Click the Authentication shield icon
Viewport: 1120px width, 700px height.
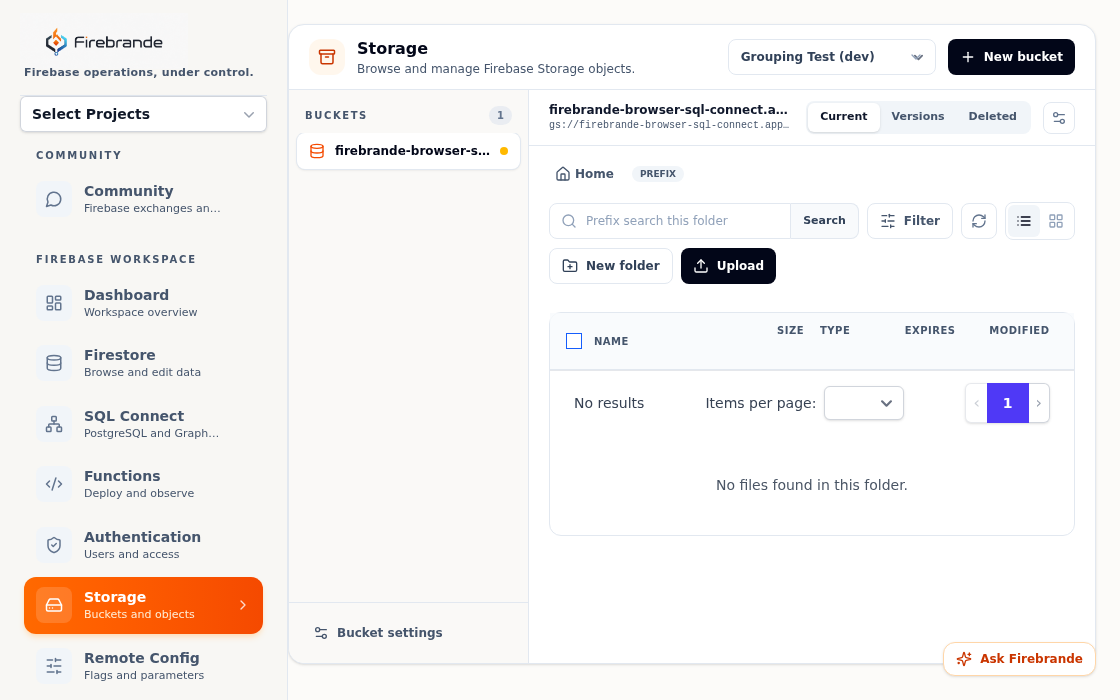click(54, 545)
